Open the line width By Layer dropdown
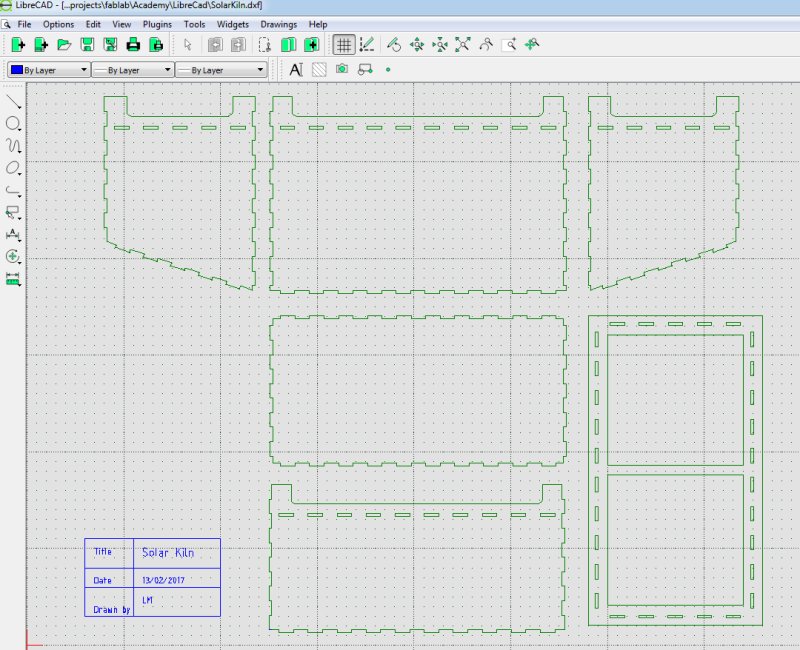800x650 pixels. point(133,70)
